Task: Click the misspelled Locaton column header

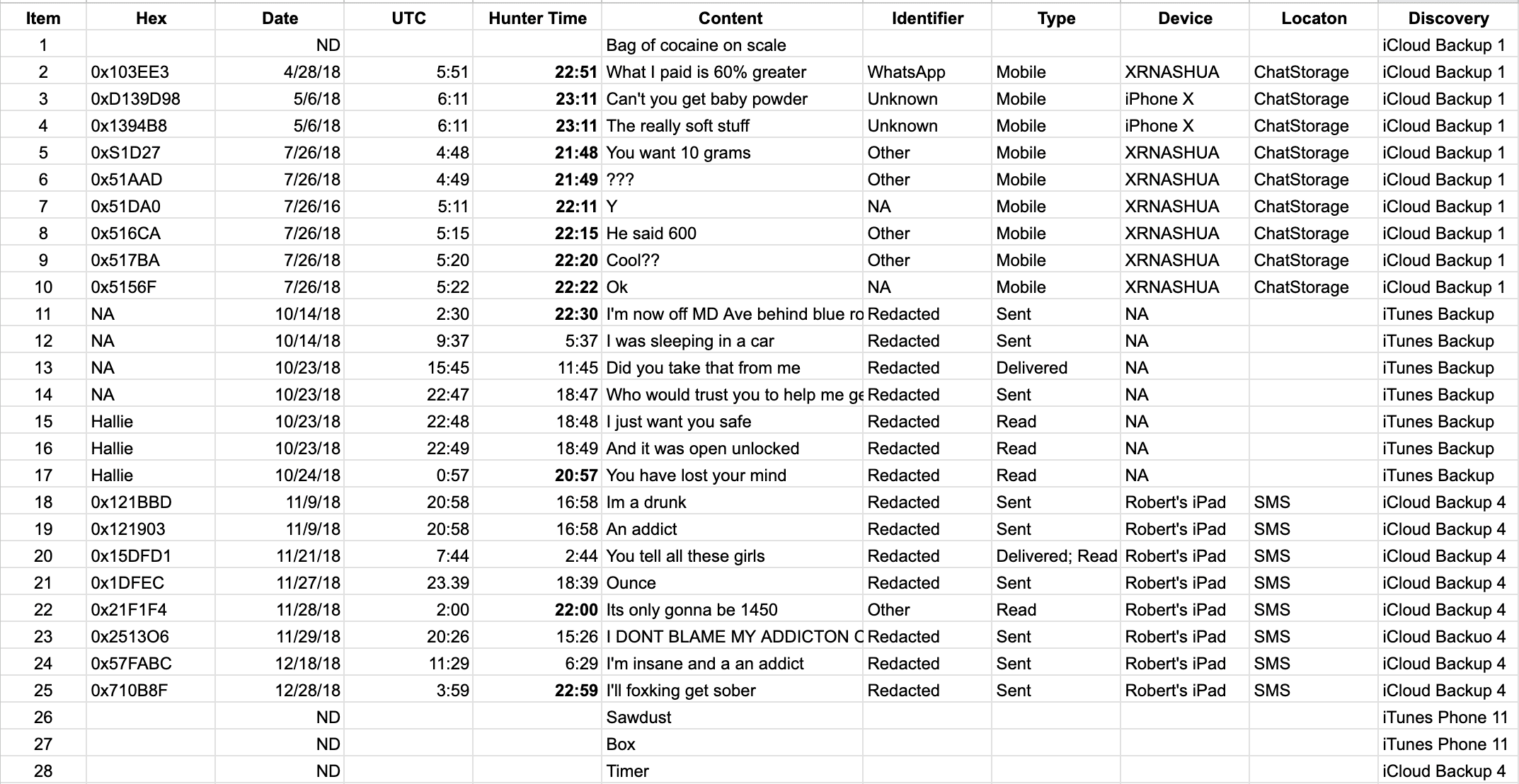Action: [x=1314, y=18]
